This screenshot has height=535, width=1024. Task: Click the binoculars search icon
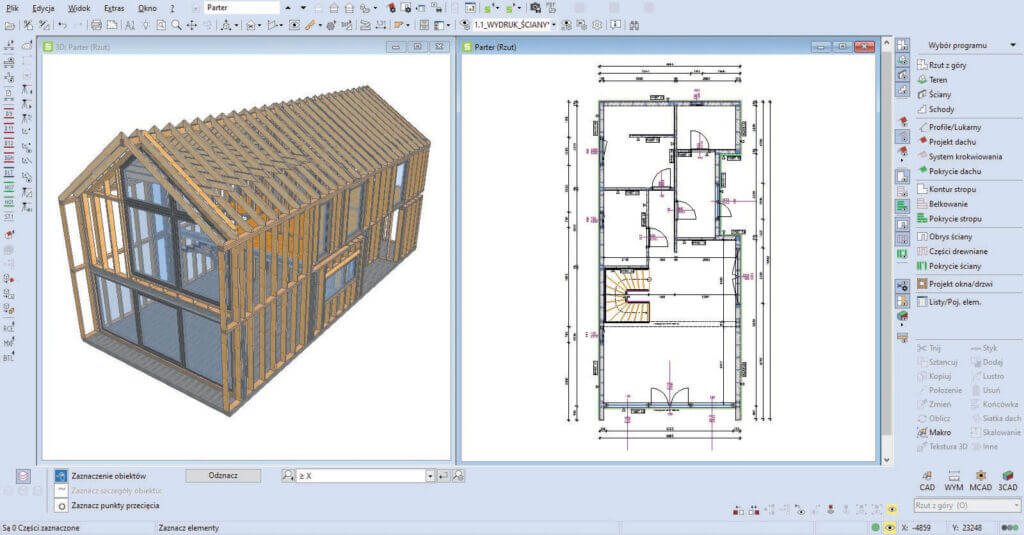click(x=633, y=25)
